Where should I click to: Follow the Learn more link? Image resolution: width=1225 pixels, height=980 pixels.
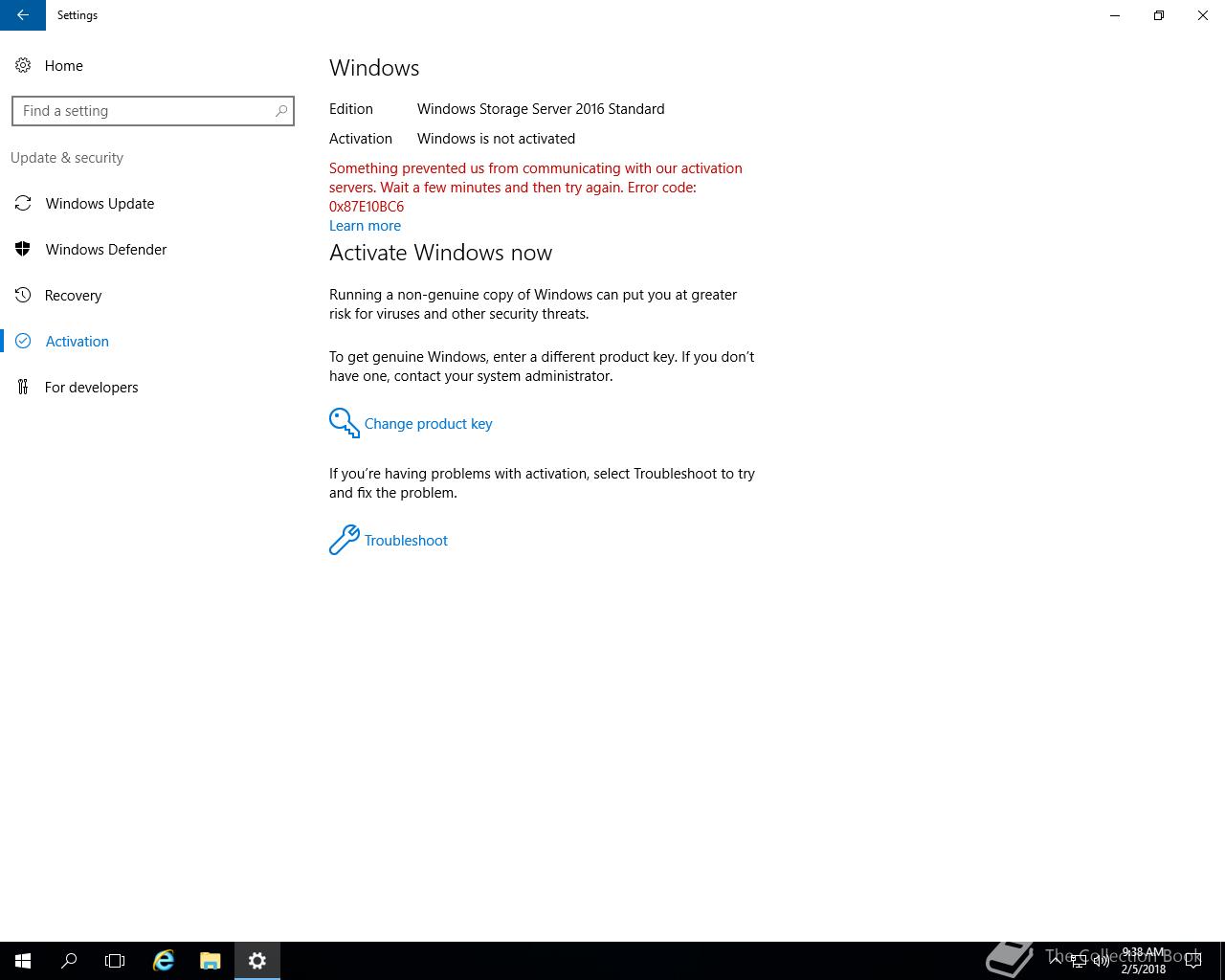[365, 226]
